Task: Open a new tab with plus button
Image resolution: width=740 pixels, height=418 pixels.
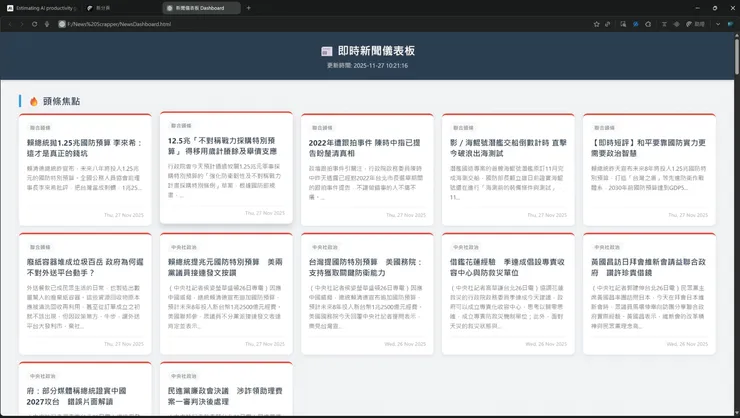Action: 249,8
